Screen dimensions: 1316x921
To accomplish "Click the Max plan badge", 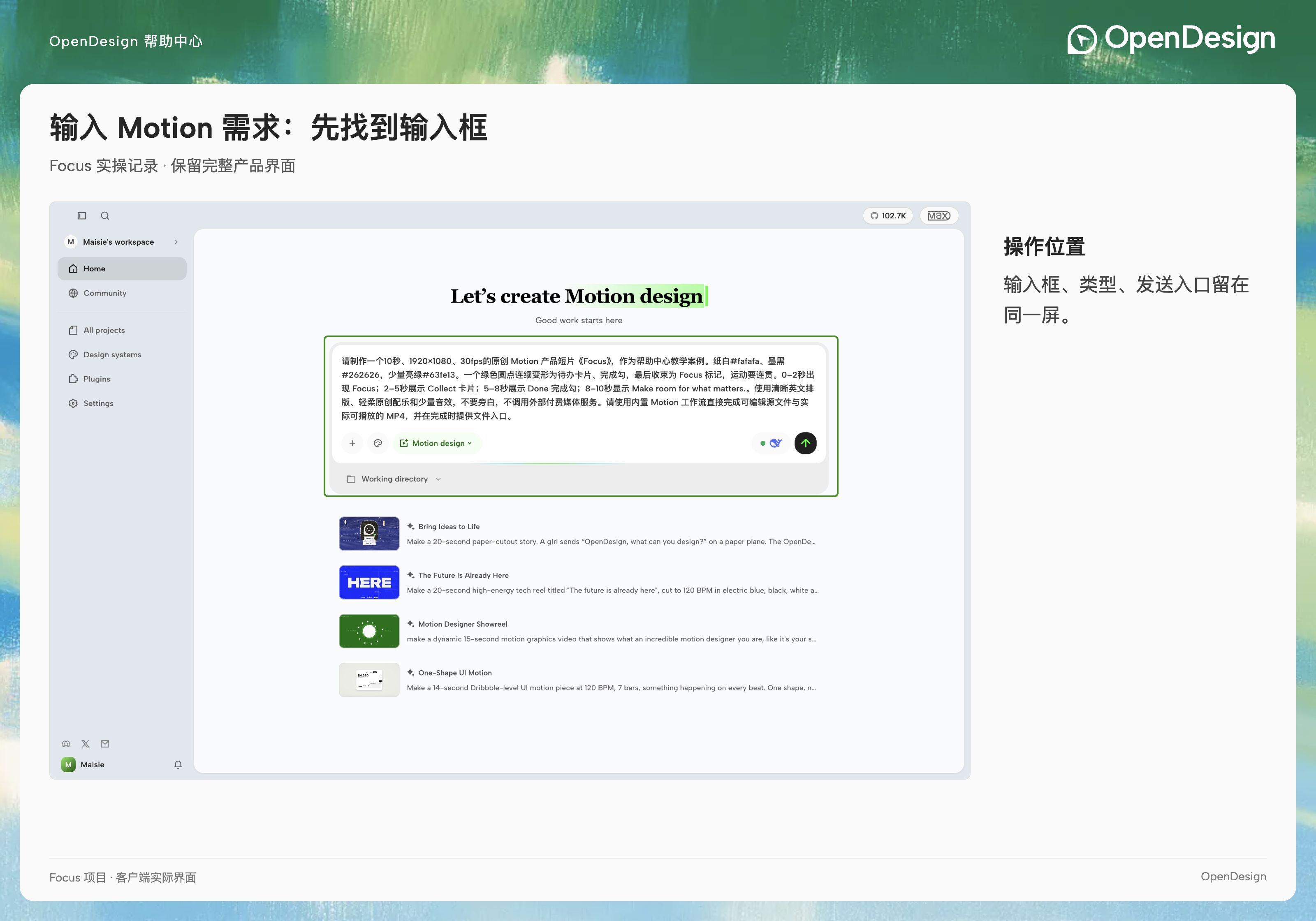I will click(x=939, y=215).
